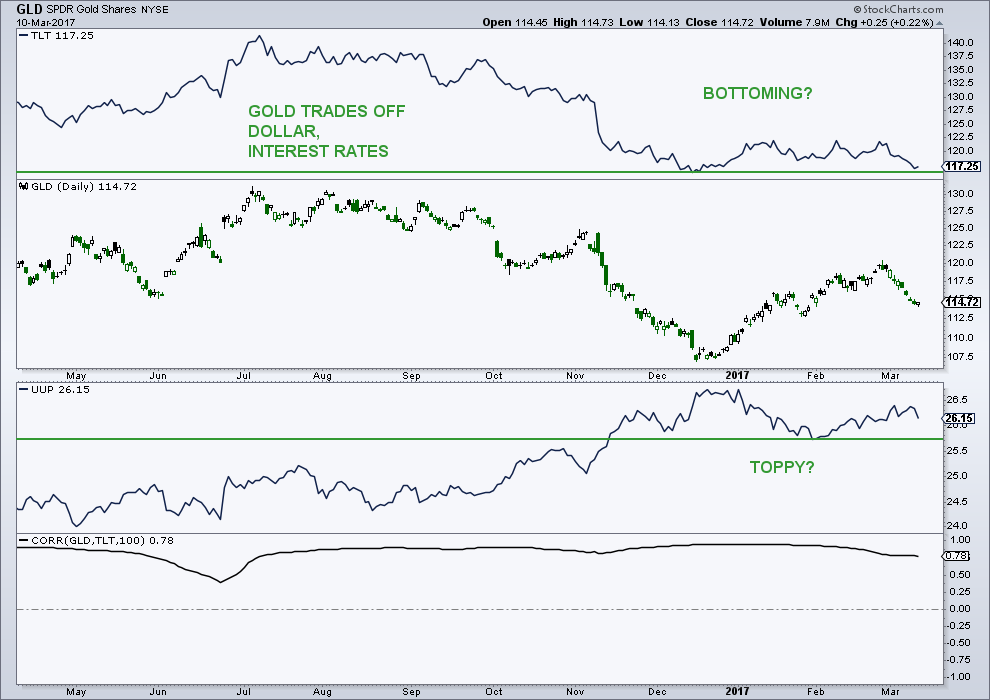
Task: Click the 140.0 tick on TLT axis
Action: [960, 43]
